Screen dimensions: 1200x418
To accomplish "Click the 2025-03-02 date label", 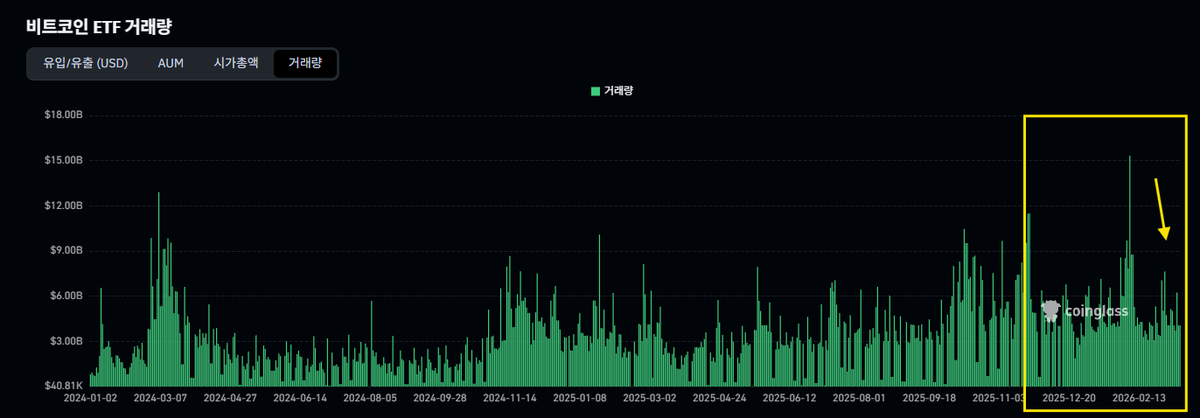I will point(650,397).
